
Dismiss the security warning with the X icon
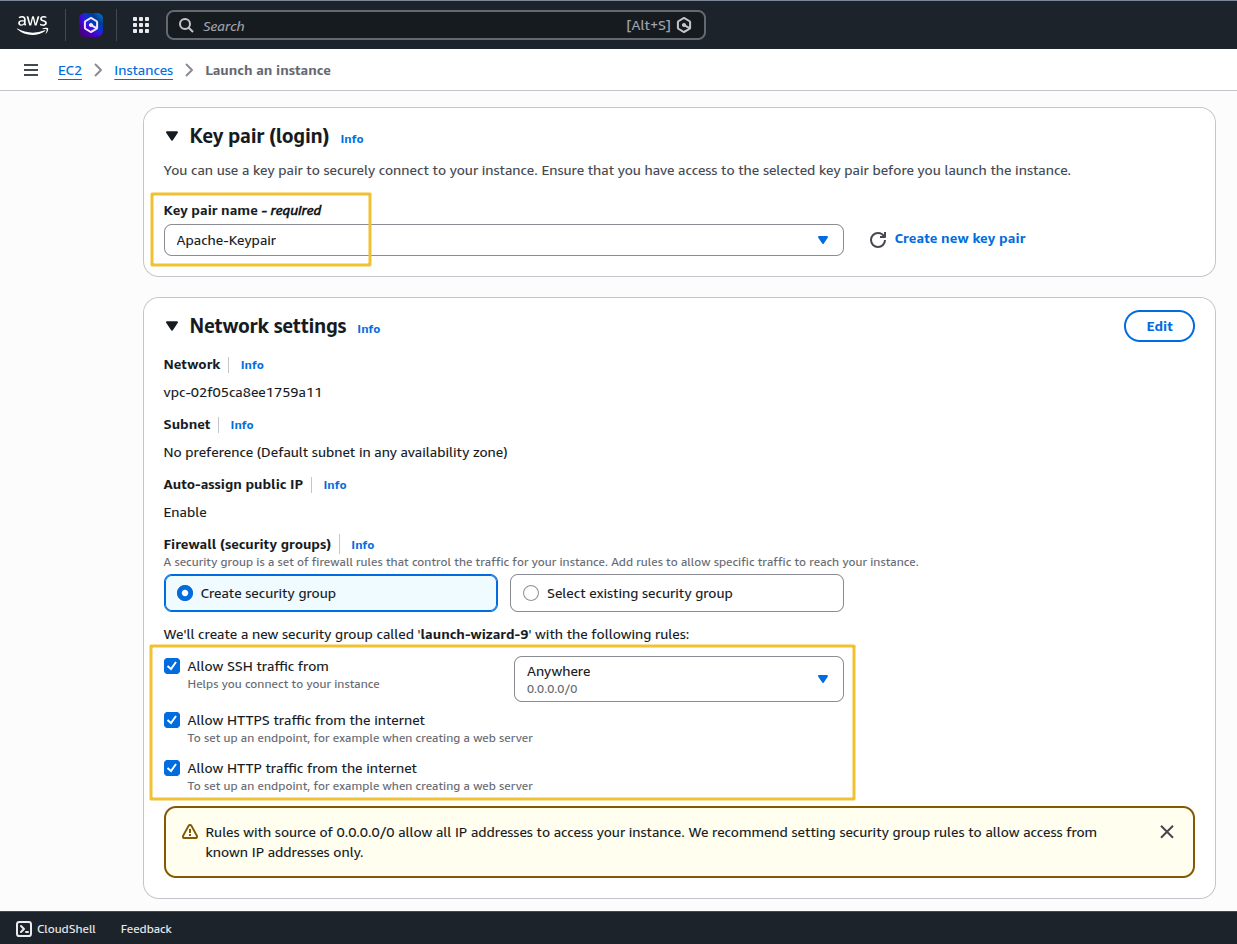[1166, 831]
